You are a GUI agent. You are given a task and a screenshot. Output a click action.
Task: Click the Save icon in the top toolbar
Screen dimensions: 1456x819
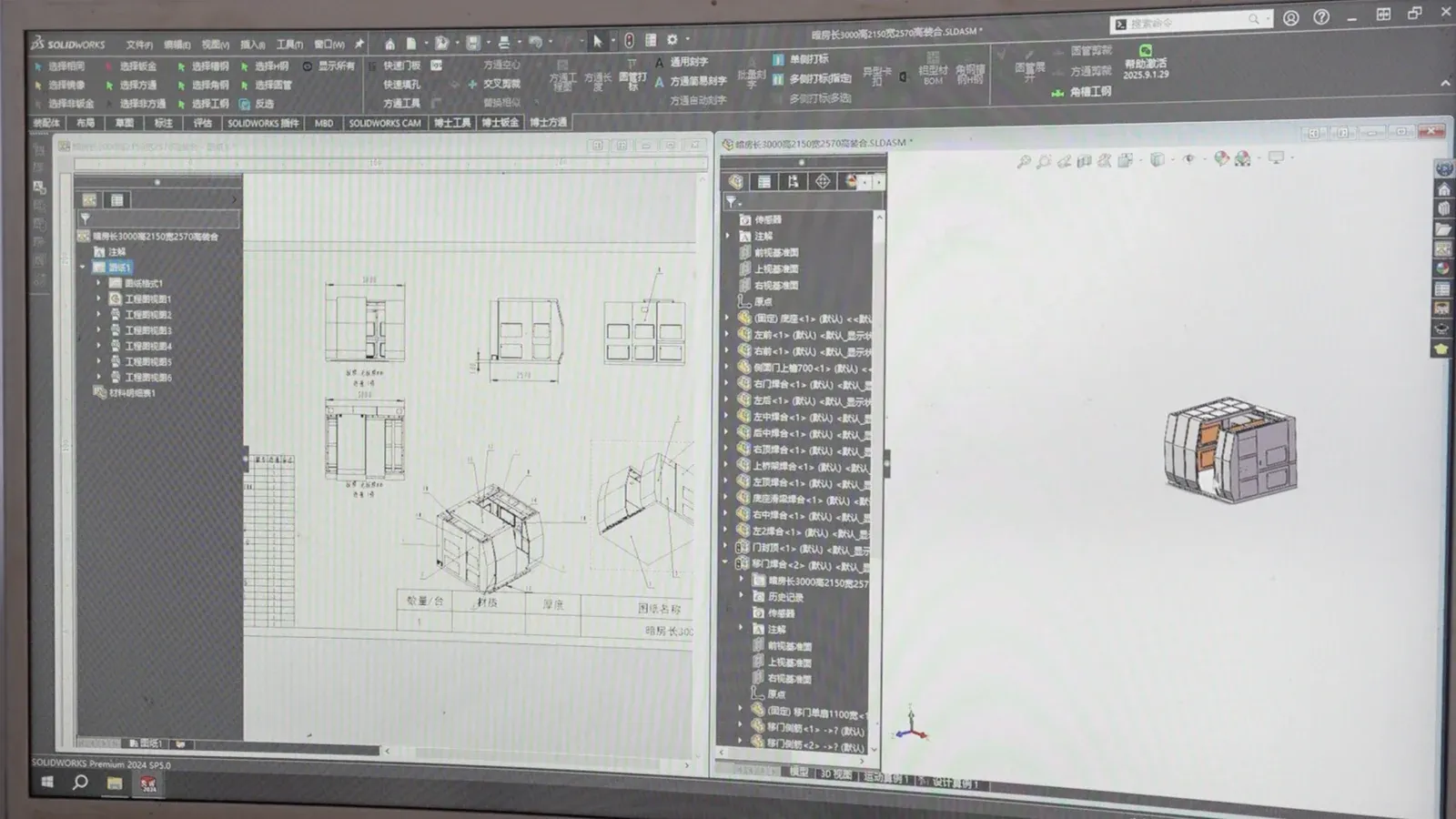coord(473,43)
